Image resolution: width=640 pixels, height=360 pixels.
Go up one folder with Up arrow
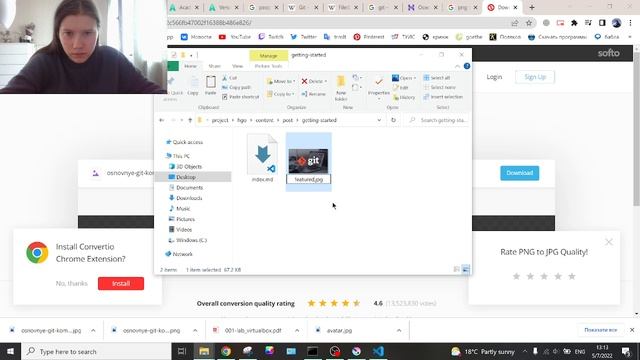tap(190, 120)
